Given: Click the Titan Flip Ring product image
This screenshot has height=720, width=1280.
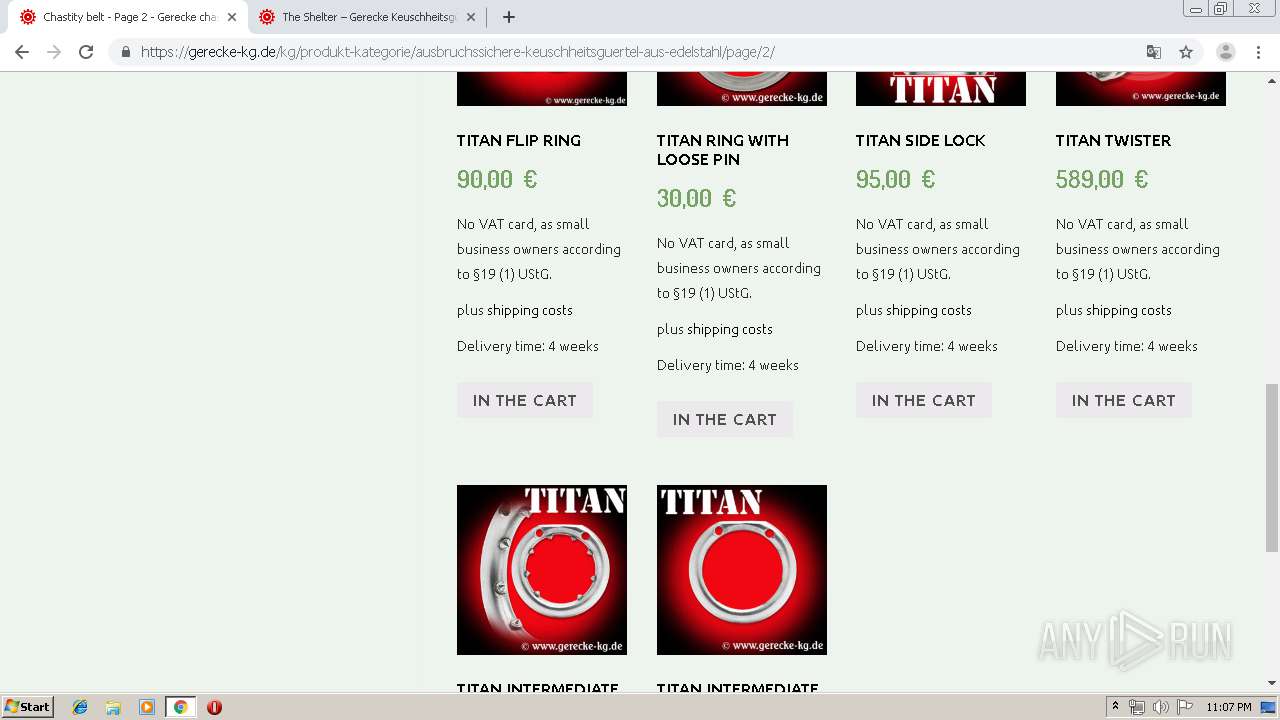Looking at the screenshot, I should tap(542, 89).
